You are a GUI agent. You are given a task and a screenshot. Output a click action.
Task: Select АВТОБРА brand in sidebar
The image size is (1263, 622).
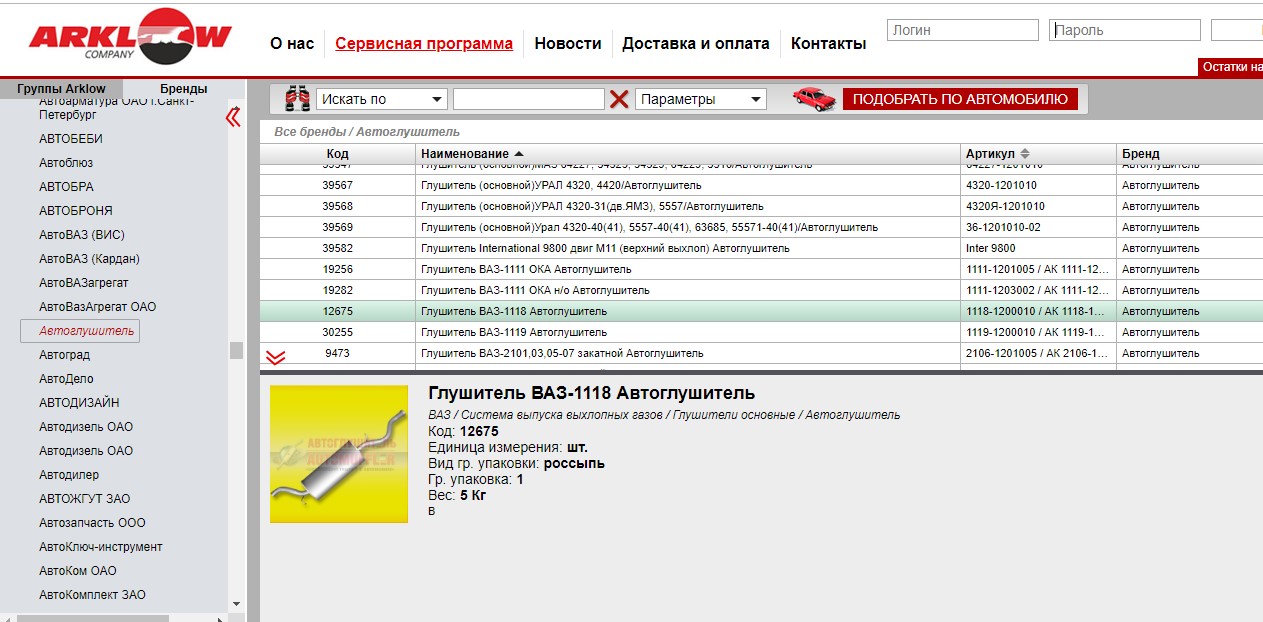pos(66,187)
